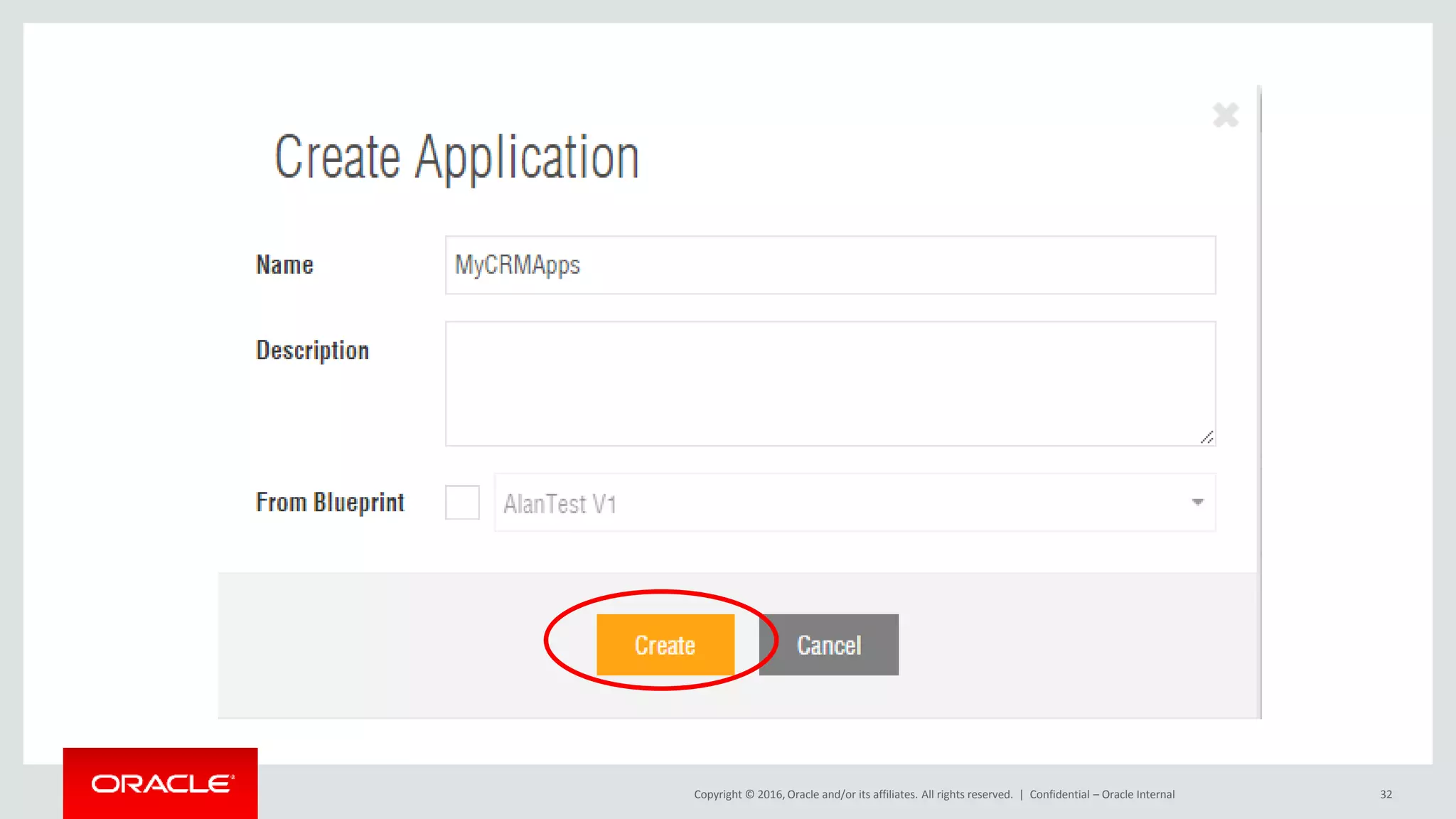Click slide page number 32
Viewport: 1456px width, 819px height.
[1386, 794]
